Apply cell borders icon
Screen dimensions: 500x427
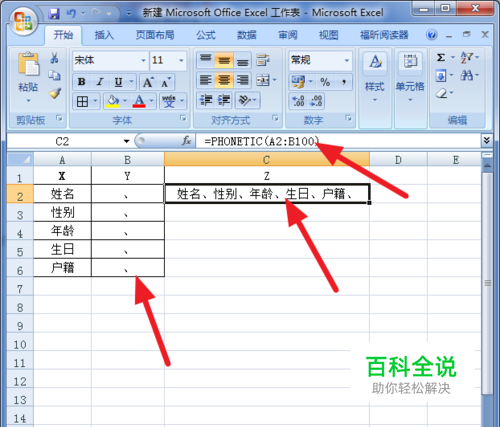[x=82, y=101]
